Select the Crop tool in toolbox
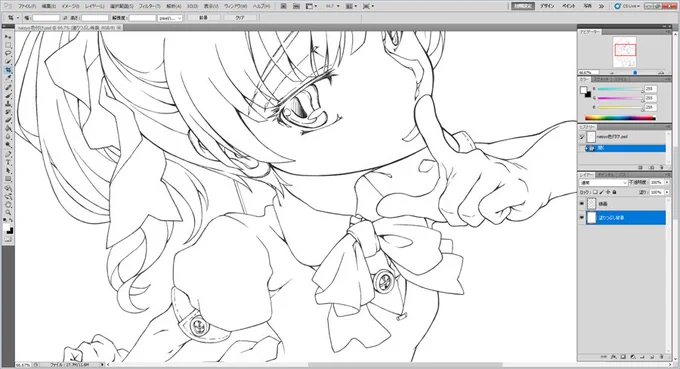680x369 pixels. [8, 70]
